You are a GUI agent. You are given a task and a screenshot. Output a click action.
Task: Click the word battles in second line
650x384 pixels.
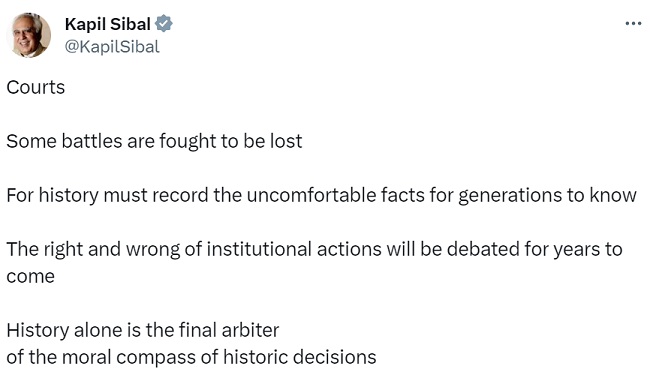coord(92,141)
